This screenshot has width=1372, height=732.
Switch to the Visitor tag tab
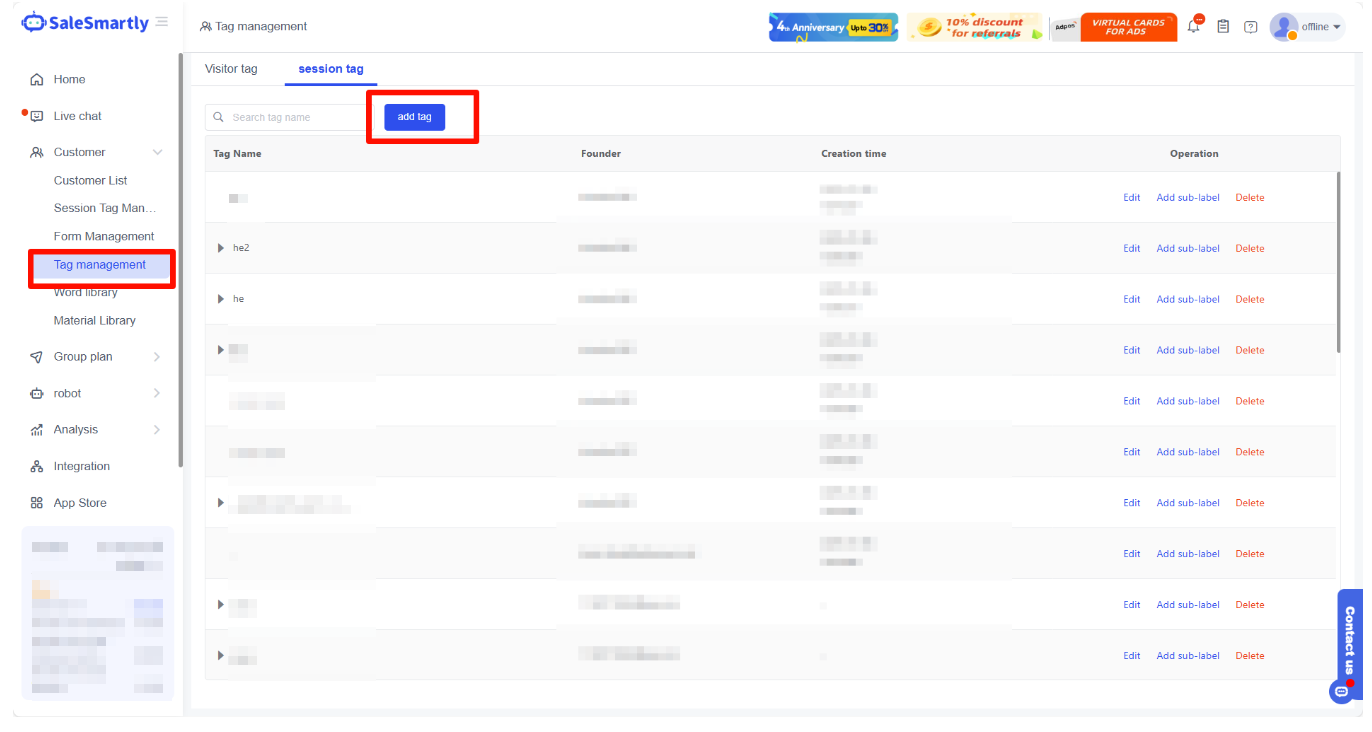coord(231,69)
